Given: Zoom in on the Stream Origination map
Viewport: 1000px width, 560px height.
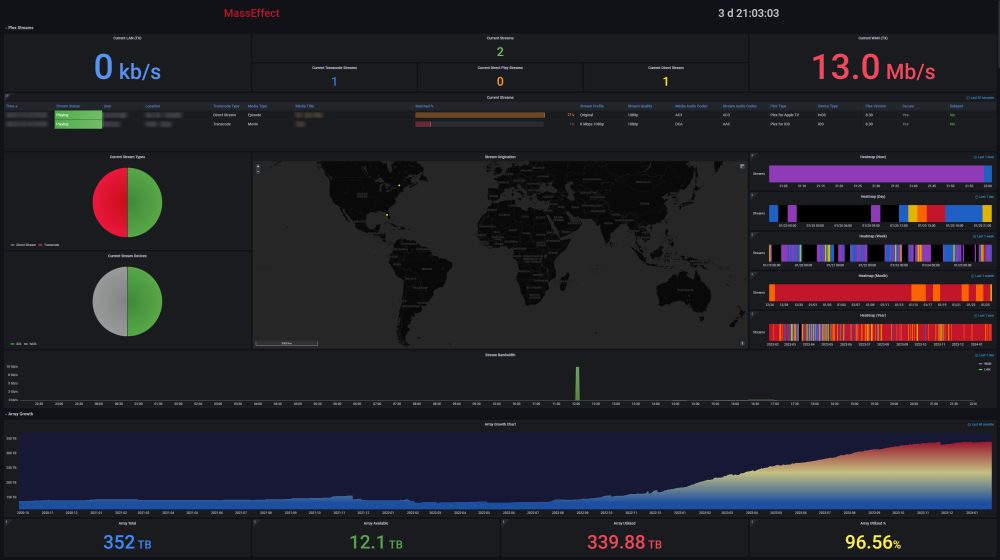Looking at the screenshot, I should [258, 166].
